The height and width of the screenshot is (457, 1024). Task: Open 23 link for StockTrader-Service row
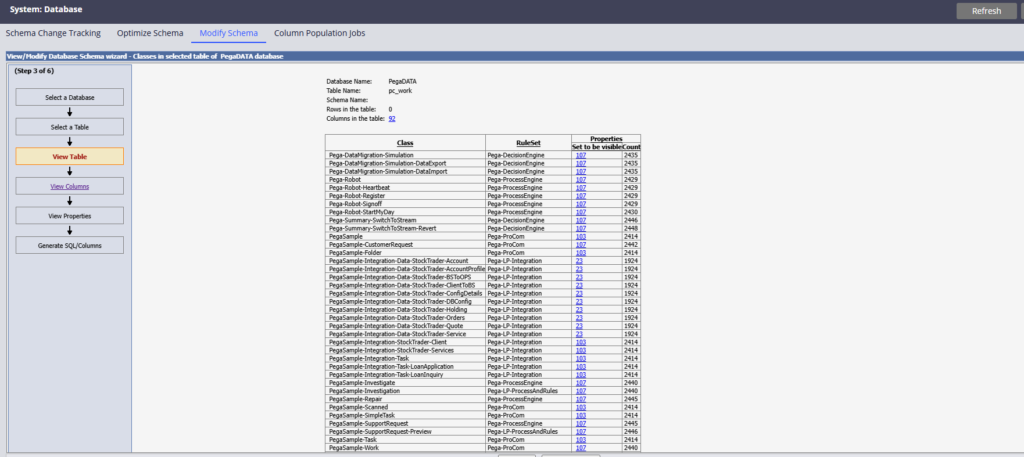579,334
